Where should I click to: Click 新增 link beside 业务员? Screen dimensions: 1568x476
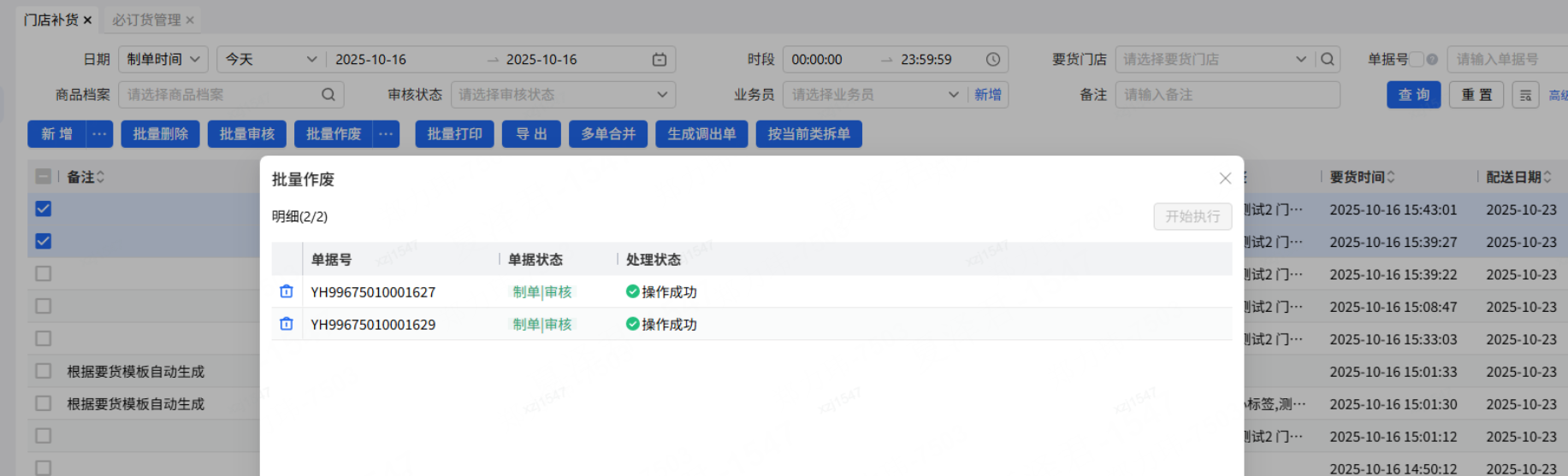tap(988, 95)
